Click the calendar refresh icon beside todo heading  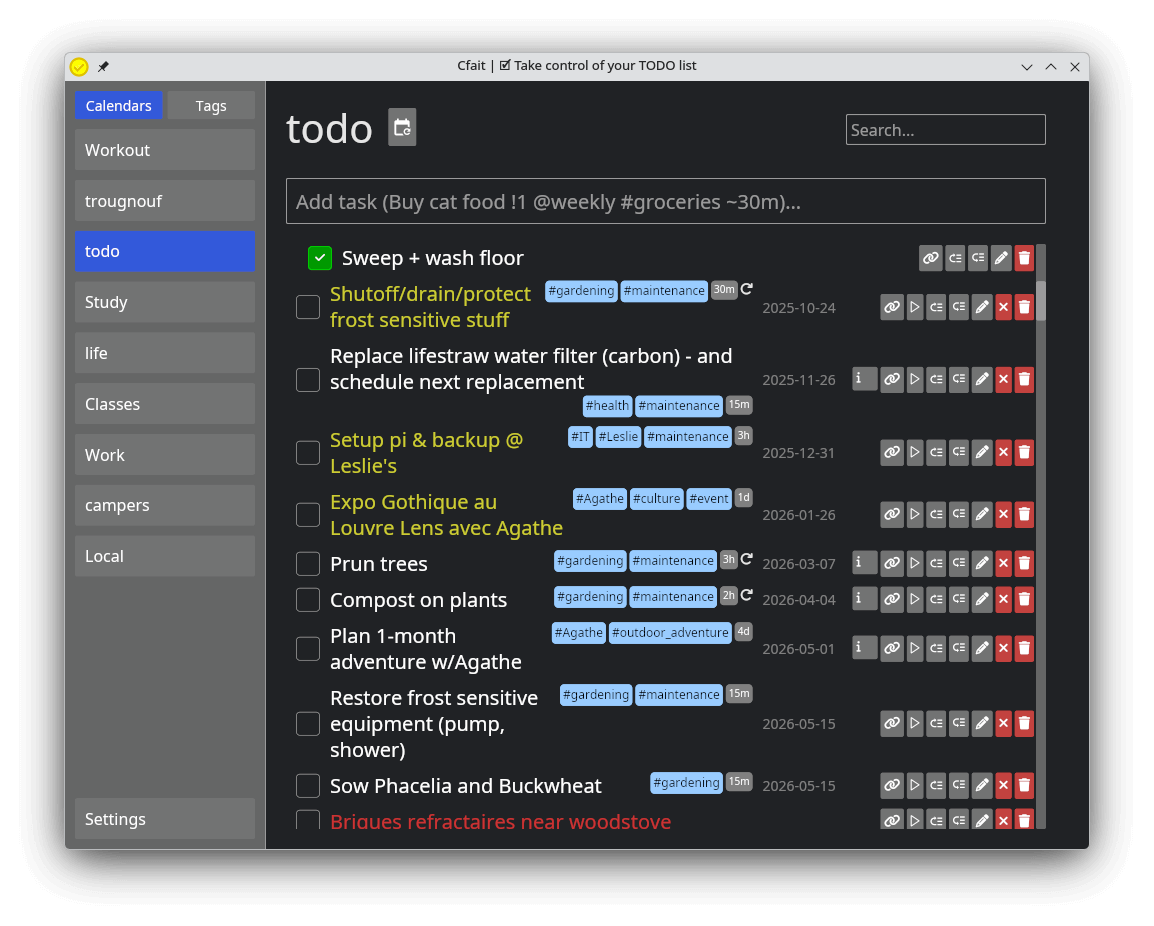pos(402,127)
